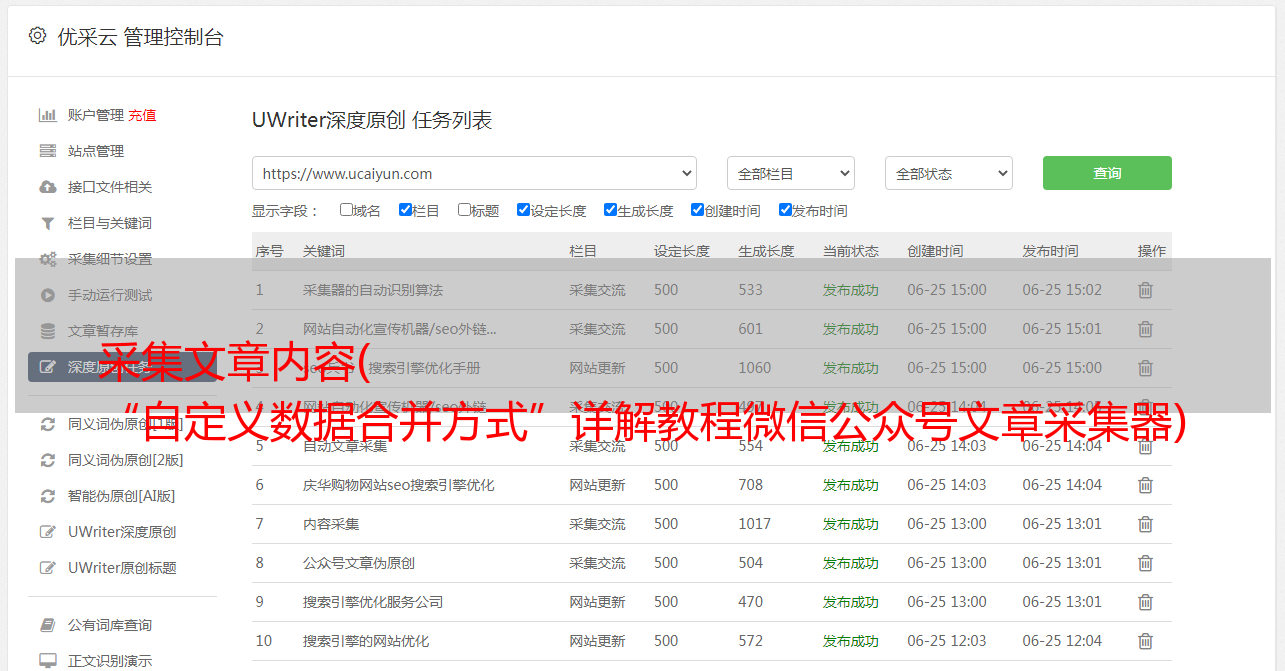Delete row 1 using its trash icon

(1145, 290)
